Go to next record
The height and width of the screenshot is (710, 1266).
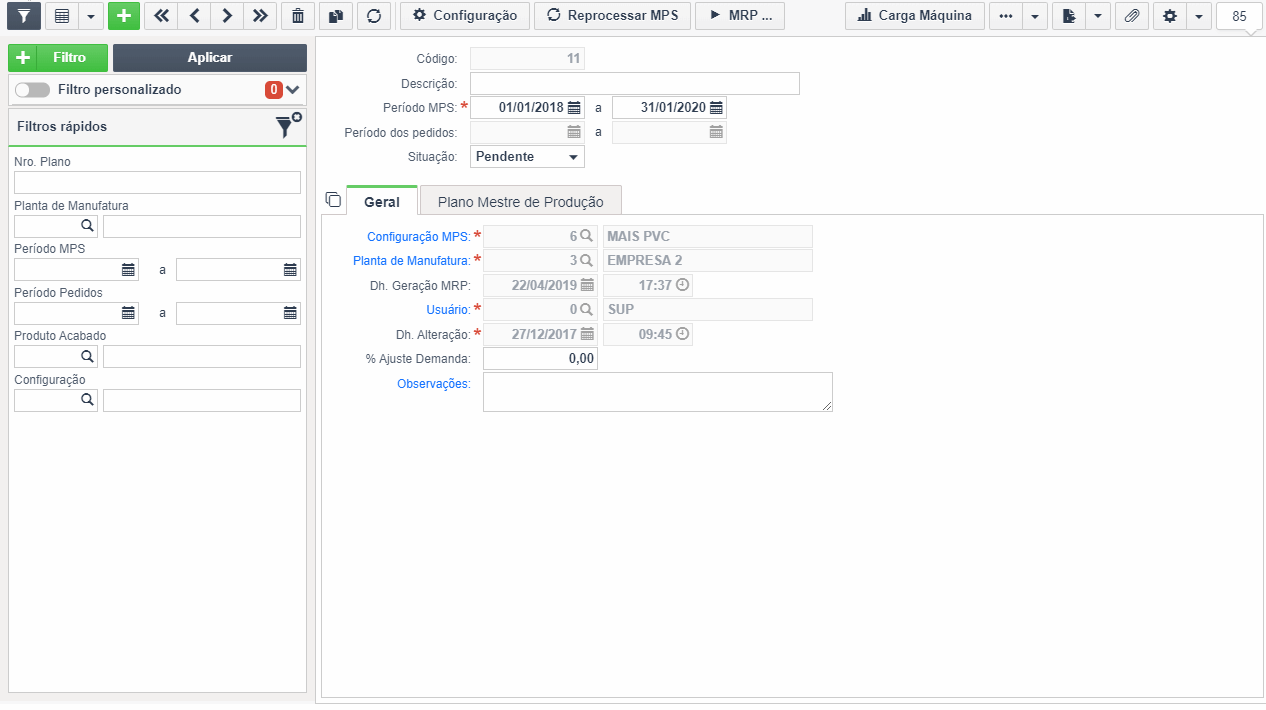(227, 16)
